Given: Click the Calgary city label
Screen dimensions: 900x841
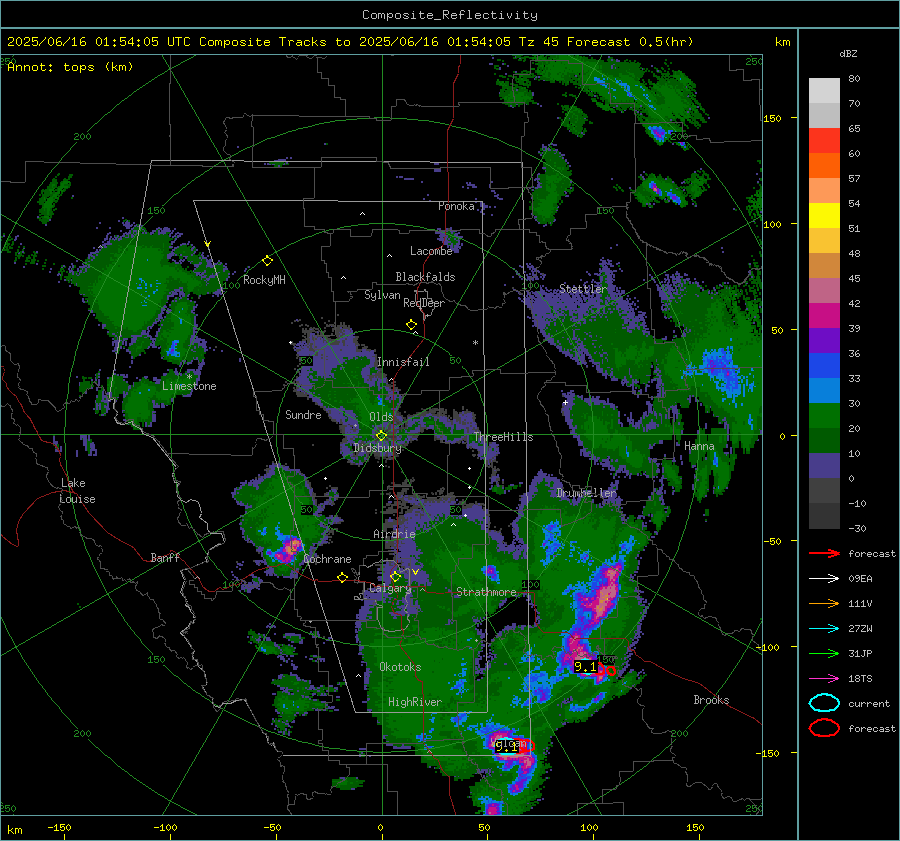Looking at the screenshot, I should (x=390, y=588).
